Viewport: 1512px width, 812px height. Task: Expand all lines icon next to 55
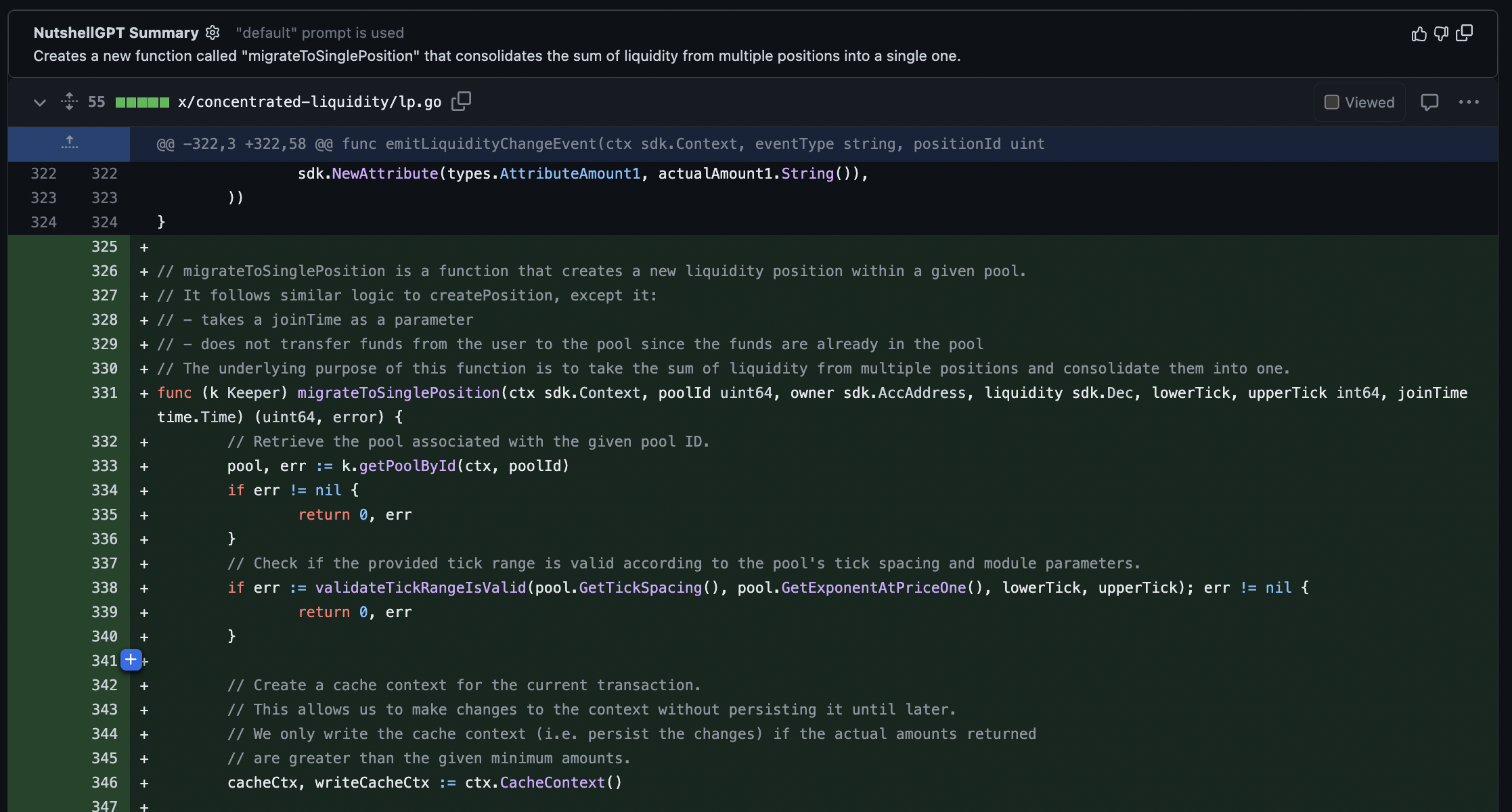coord(69,101)
